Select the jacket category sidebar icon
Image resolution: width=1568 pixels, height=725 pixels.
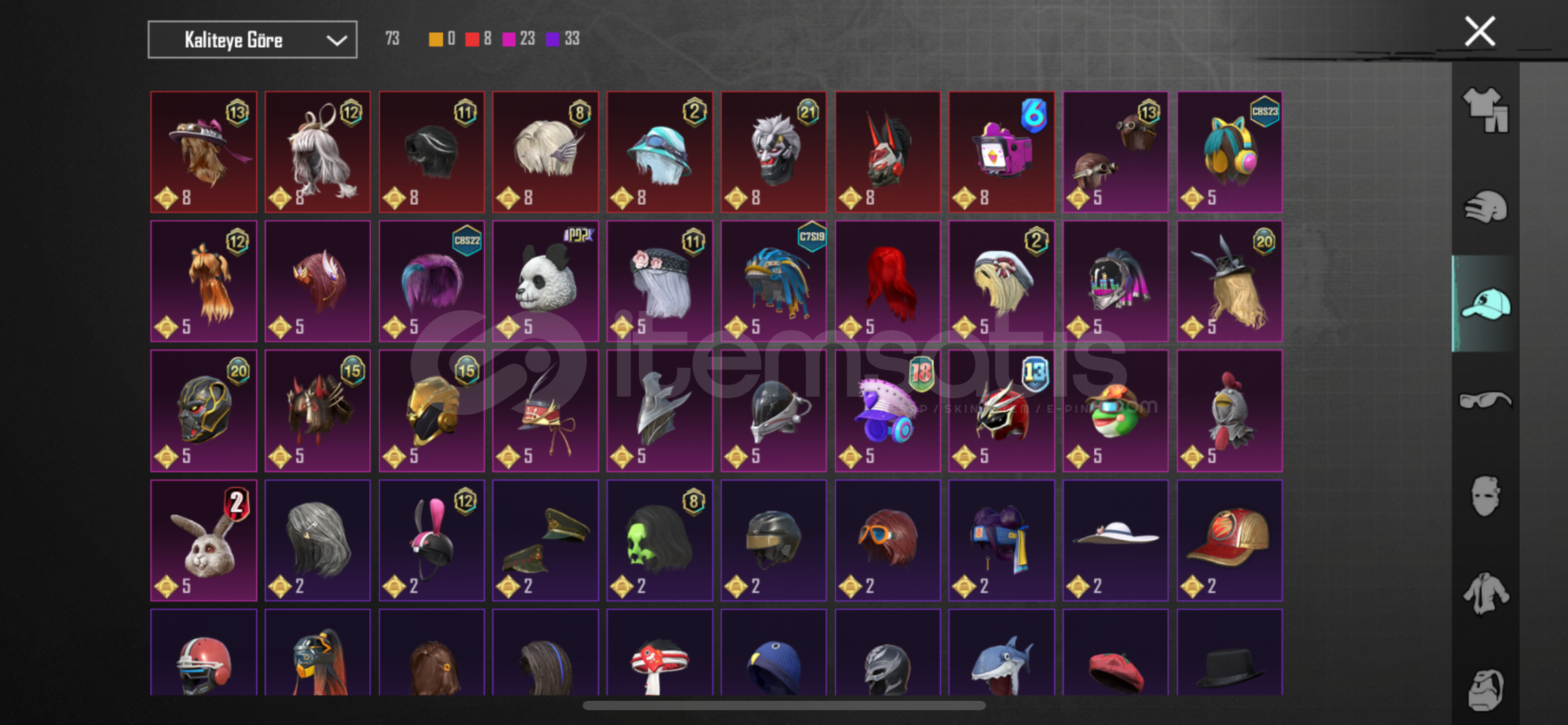[x=1485, y=593]
